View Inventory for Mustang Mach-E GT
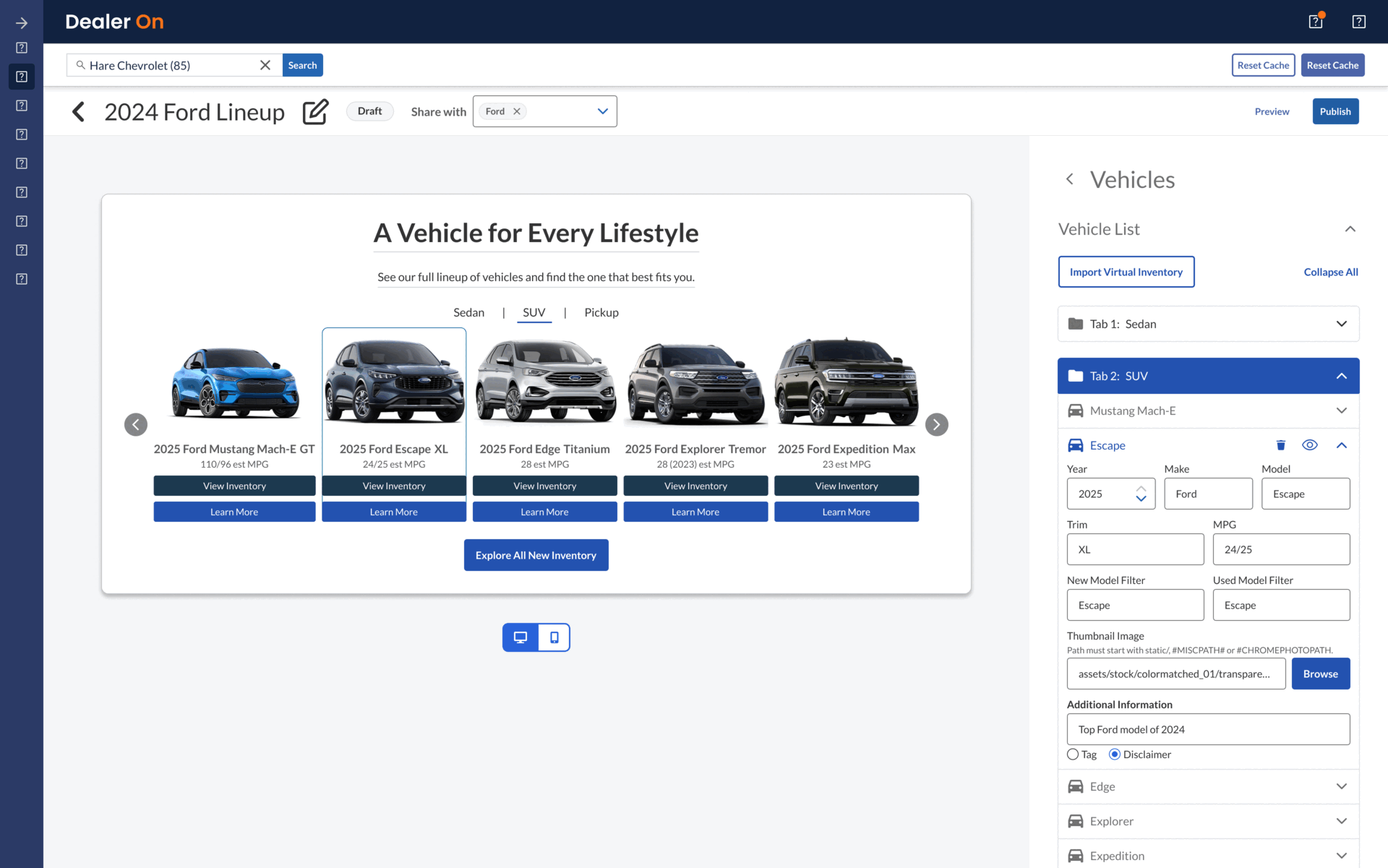1388x868 pixels. (x=234, y=486)
